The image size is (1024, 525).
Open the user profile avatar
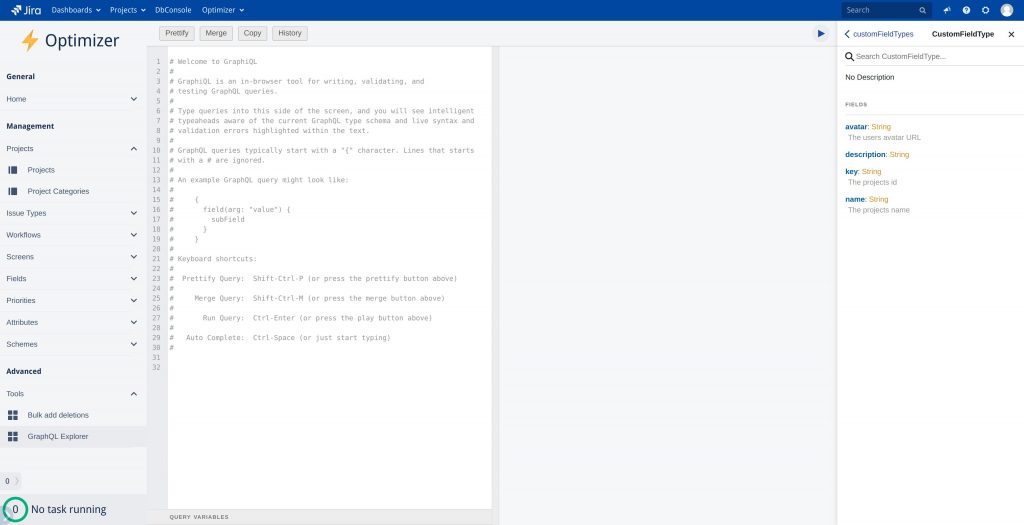[x=1007, y=10]
